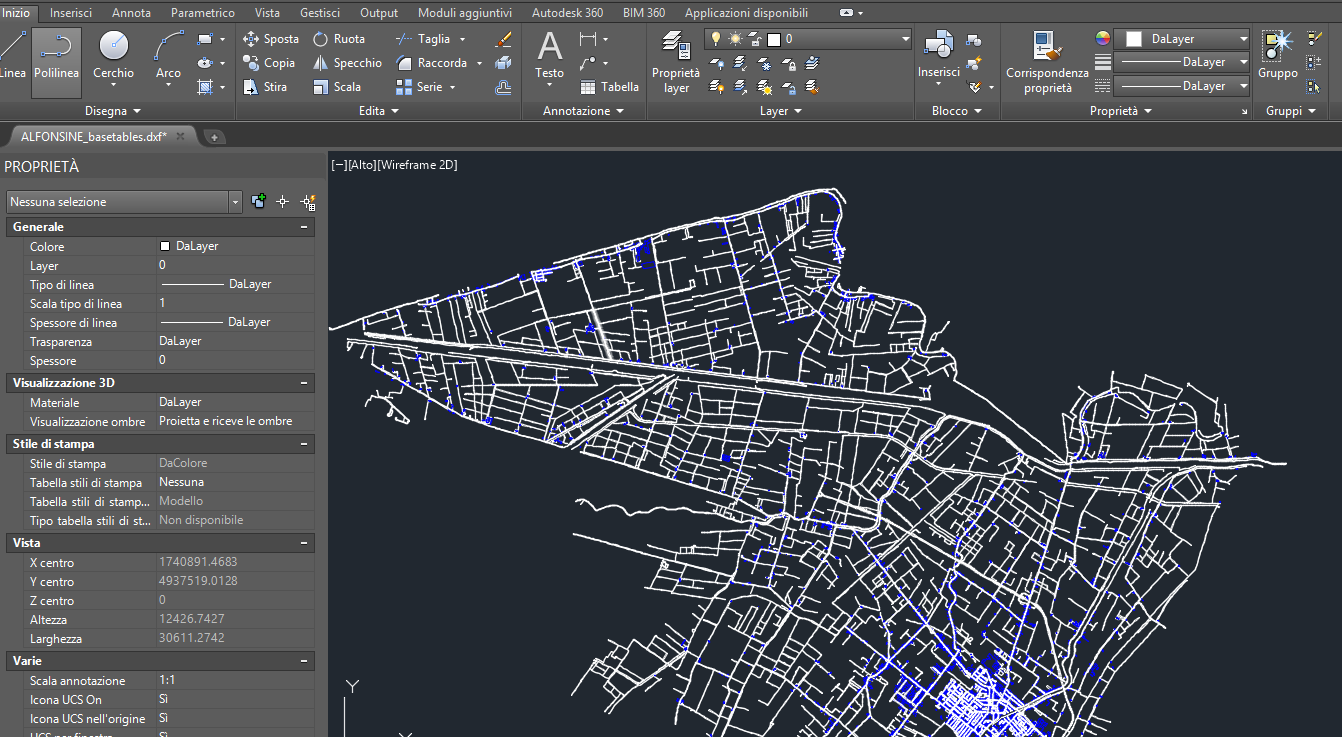The height and width of the screenshot is (737, 1342).
Task: Click the Tabella stili di stampa Nessuna value
Action: (235, 482)
